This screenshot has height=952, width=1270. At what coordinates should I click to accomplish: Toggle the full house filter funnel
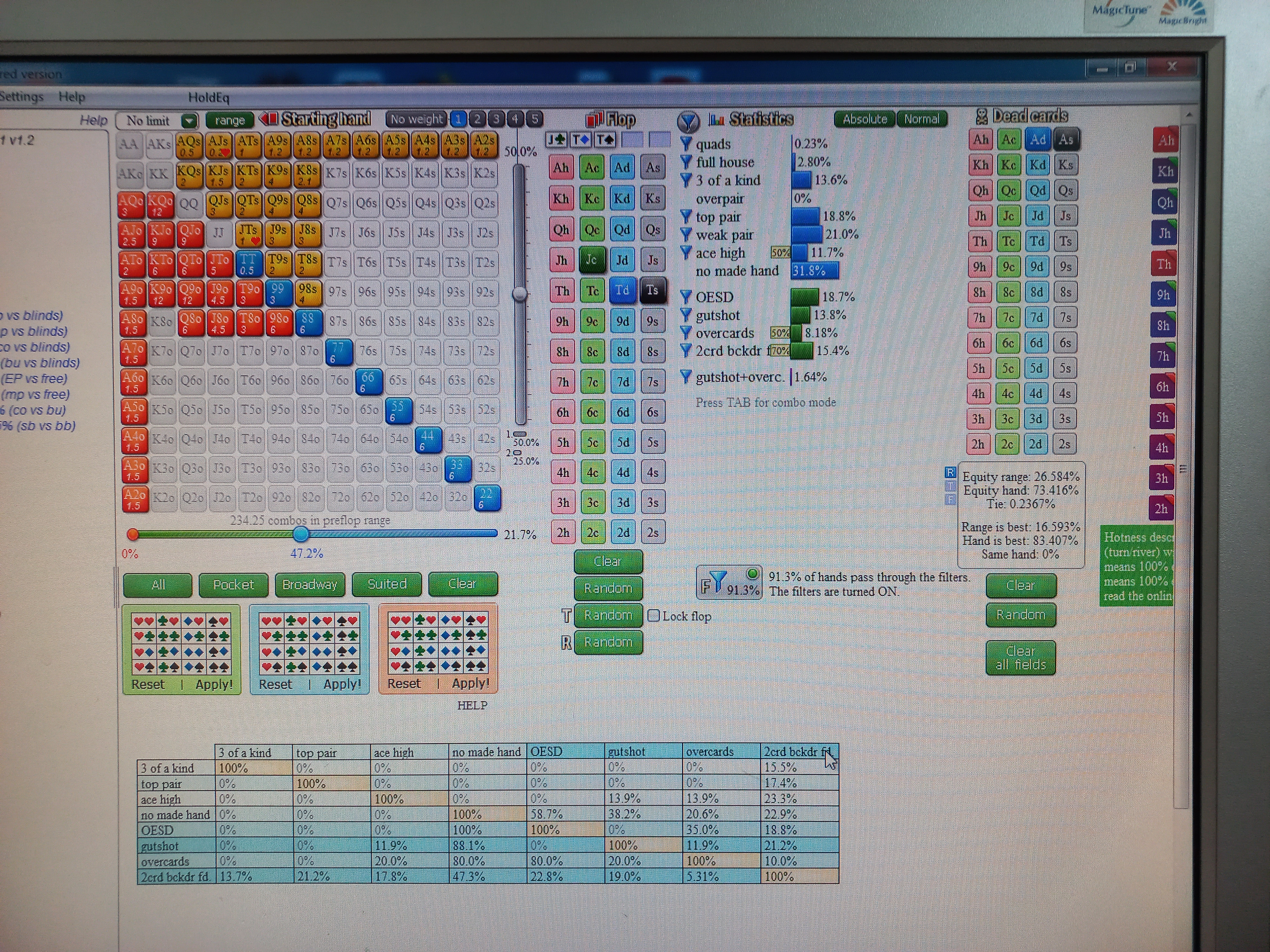point(686,162)
